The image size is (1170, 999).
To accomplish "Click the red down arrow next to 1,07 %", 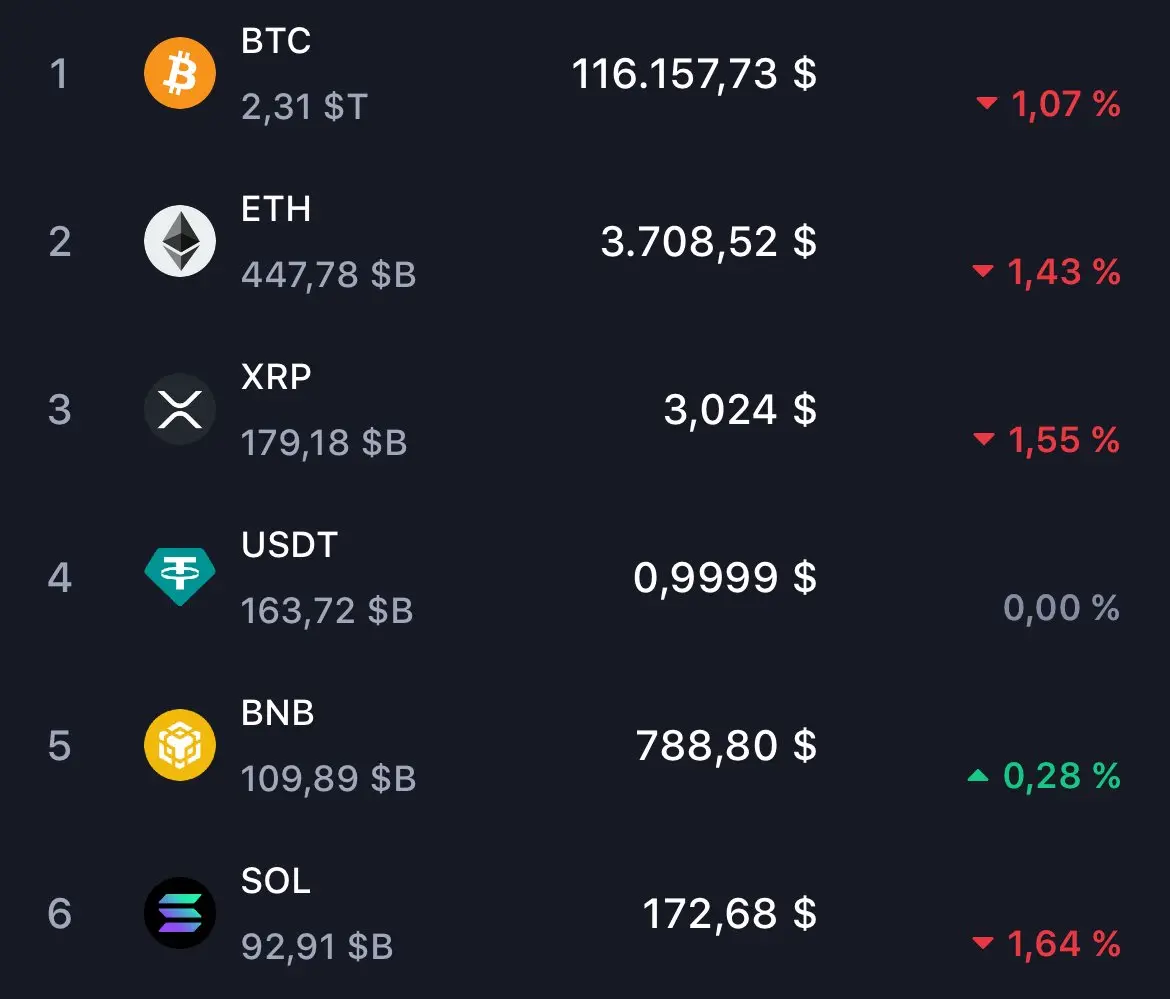I will (x=986, y=103).
